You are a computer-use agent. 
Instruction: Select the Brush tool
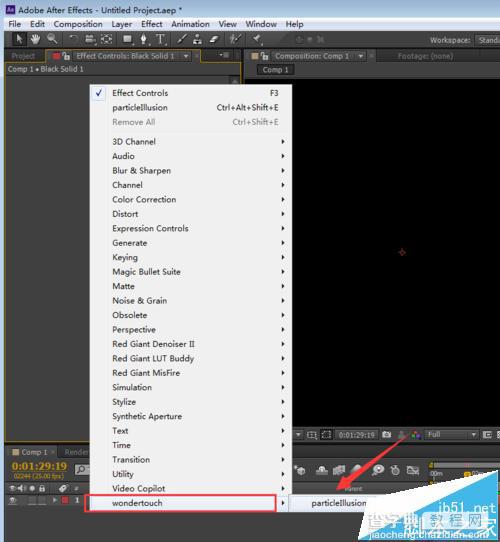182,39
